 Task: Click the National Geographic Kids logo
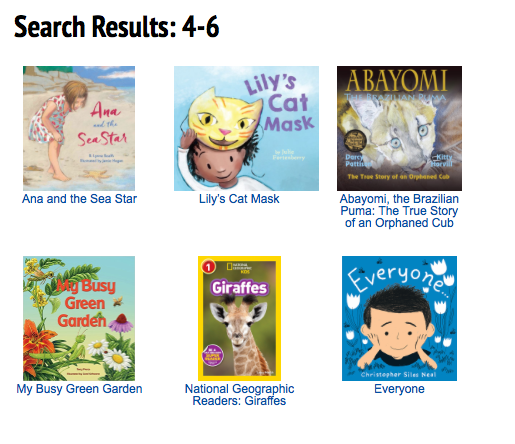coord(239,267)
